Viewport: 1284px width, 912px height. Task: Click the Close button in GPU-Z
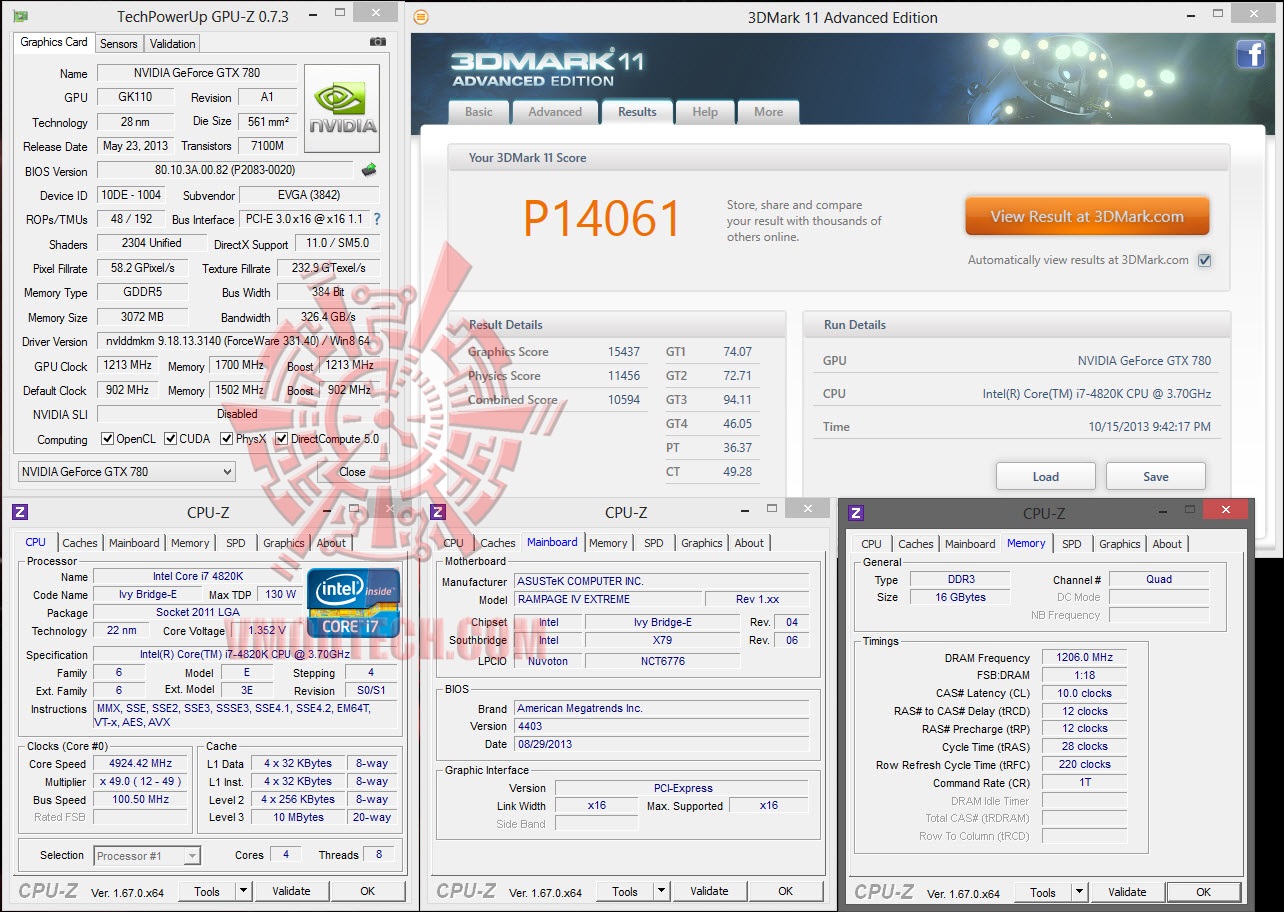(352, 472)
